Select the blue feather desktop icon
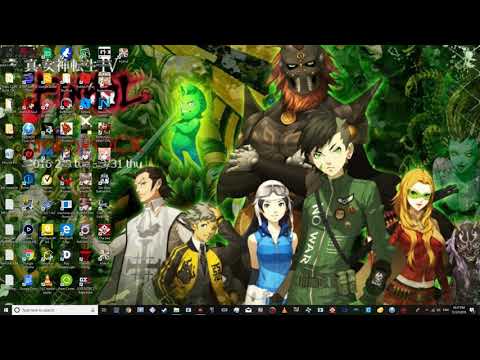Image resolution: width=480 pixels, height=360 pixels. 66,53
